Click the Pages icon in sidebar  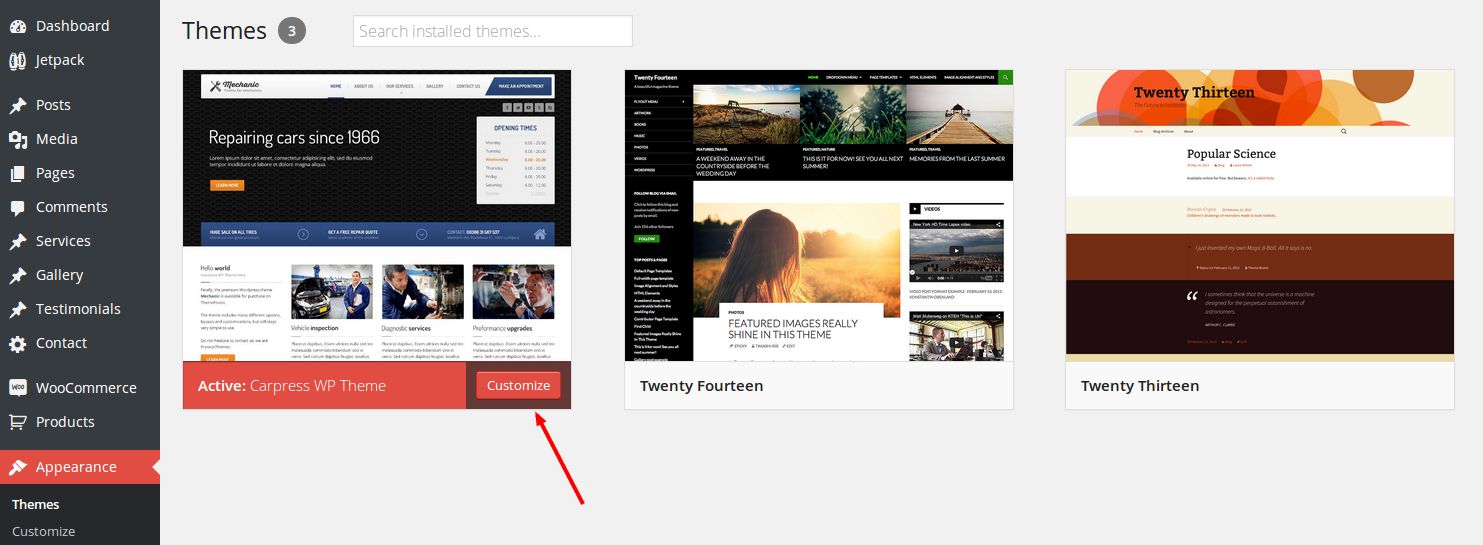[18, 173]
